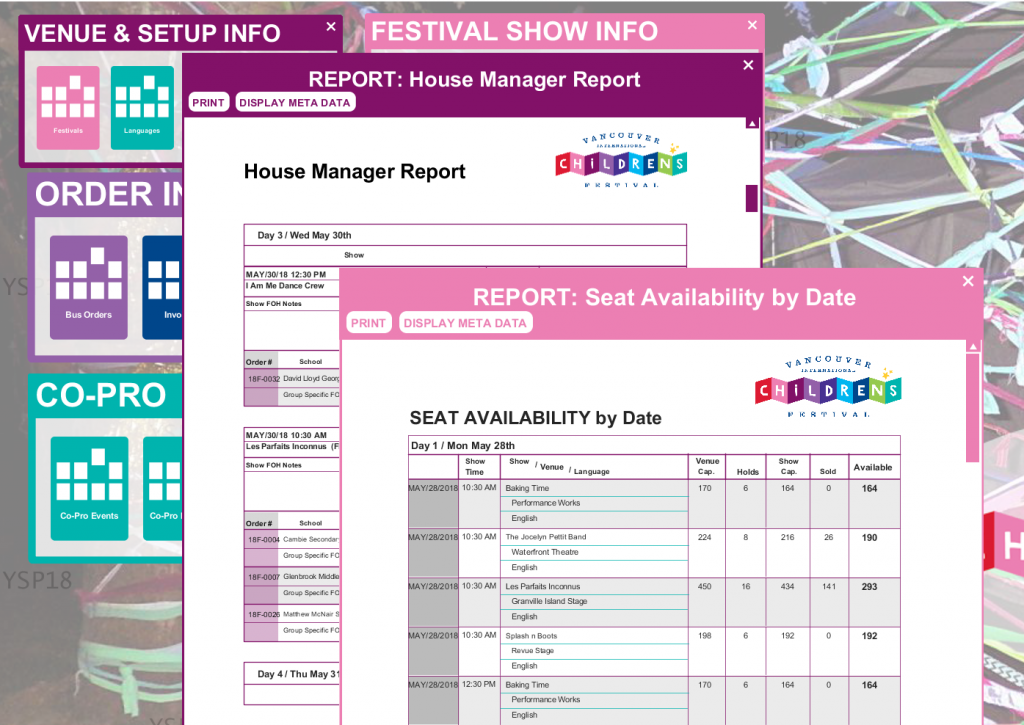1024x725 pixels.
Task: Click the Children's Festival logo in Seat Availability report
Action: pyautogui.click(x=828, y=387)
